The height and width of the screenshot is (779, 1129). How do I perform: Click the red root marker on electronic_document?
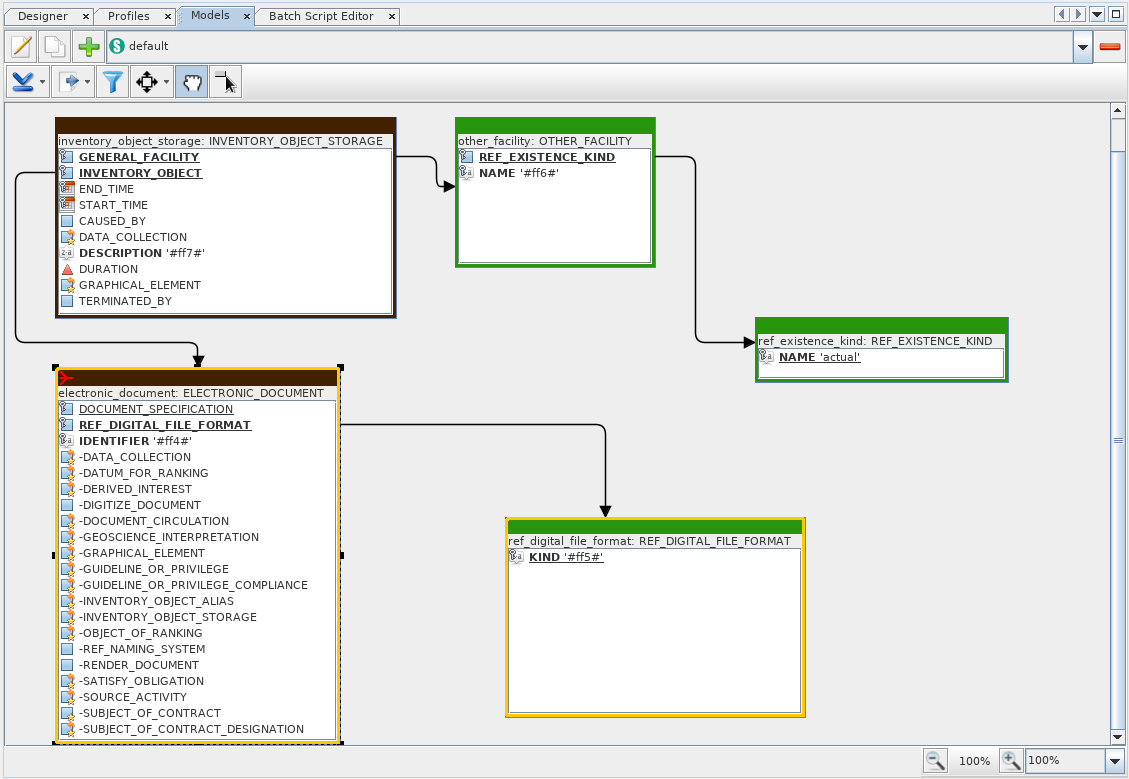coord(66,377)
